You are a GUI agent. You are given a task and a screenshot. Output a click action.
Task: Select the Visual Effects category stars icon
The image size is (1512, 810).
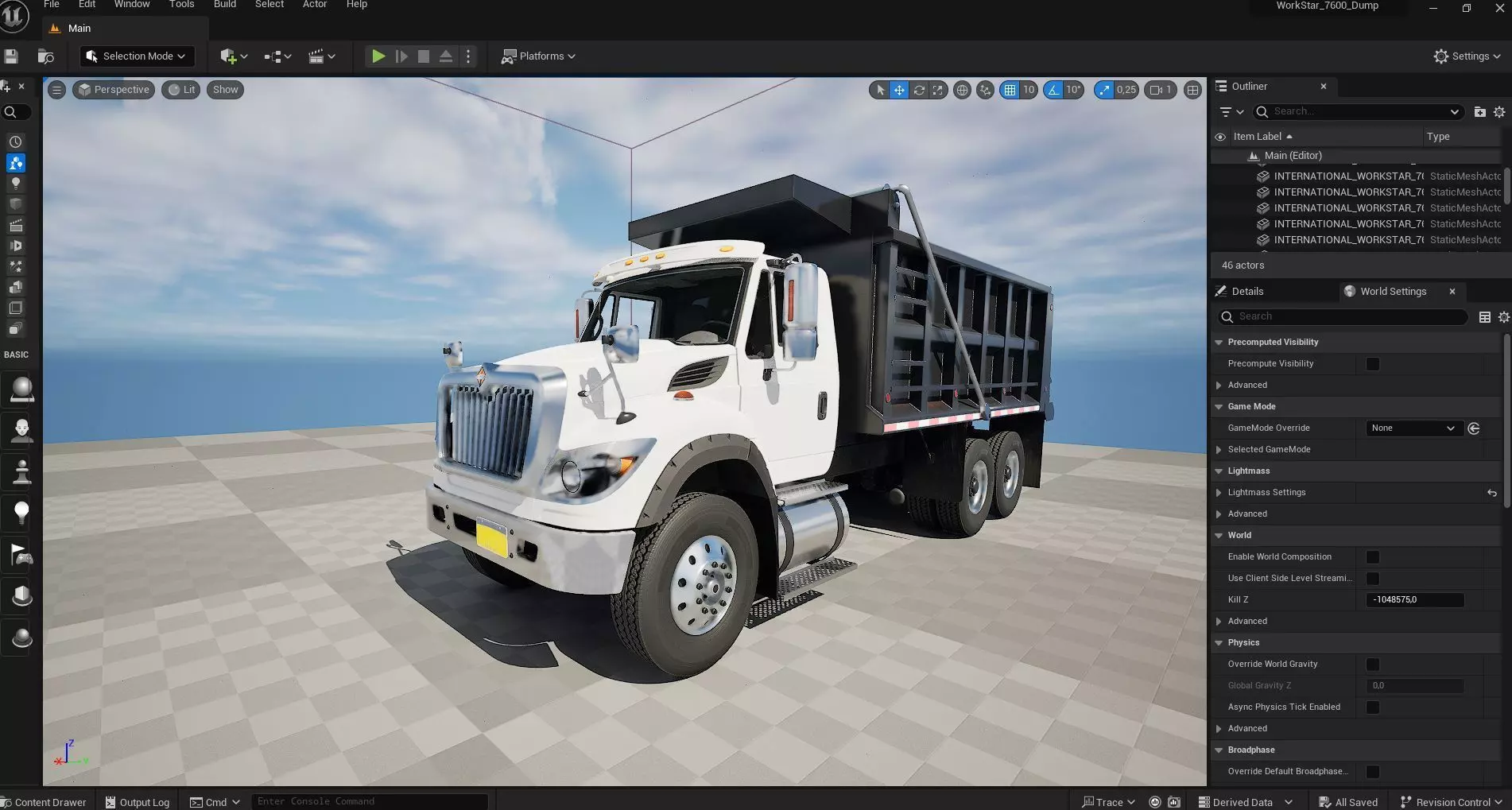pos(15,266)
